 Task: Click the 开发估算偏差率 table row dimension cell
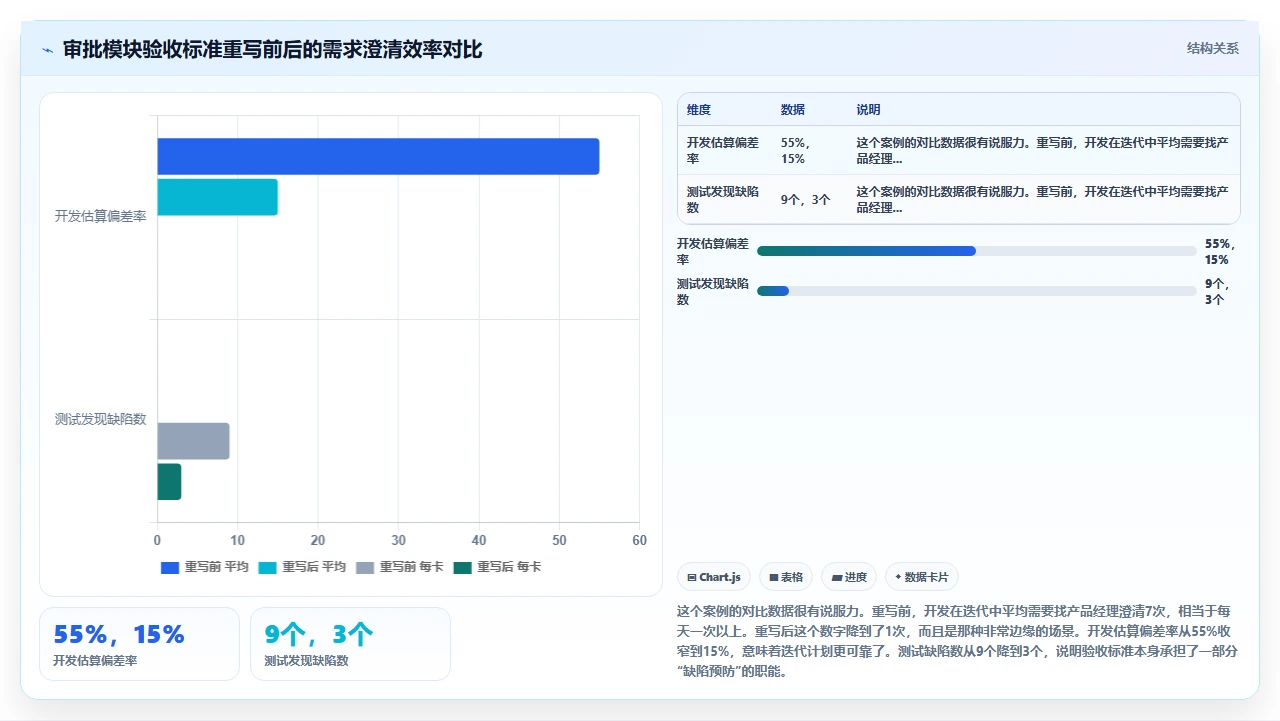[x=724, y=151]
